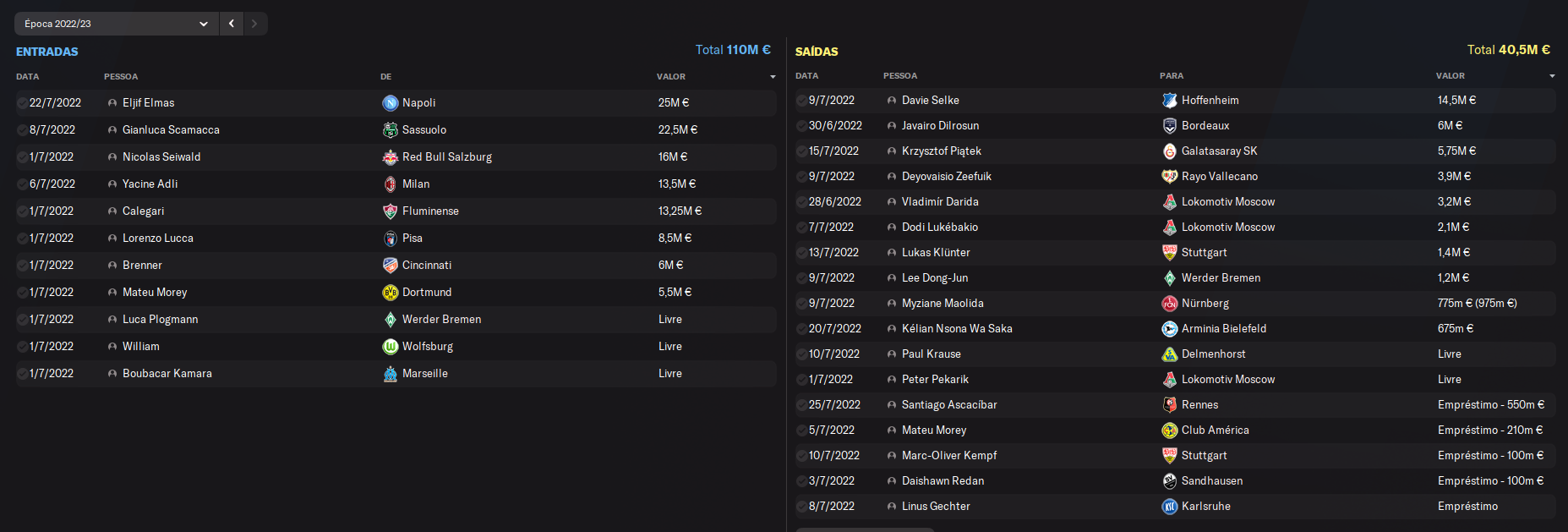This screenshot has width=1568, height=532.
Task: Click the Empréstimo - 550m € fee text
Action: click(1491, 405)
